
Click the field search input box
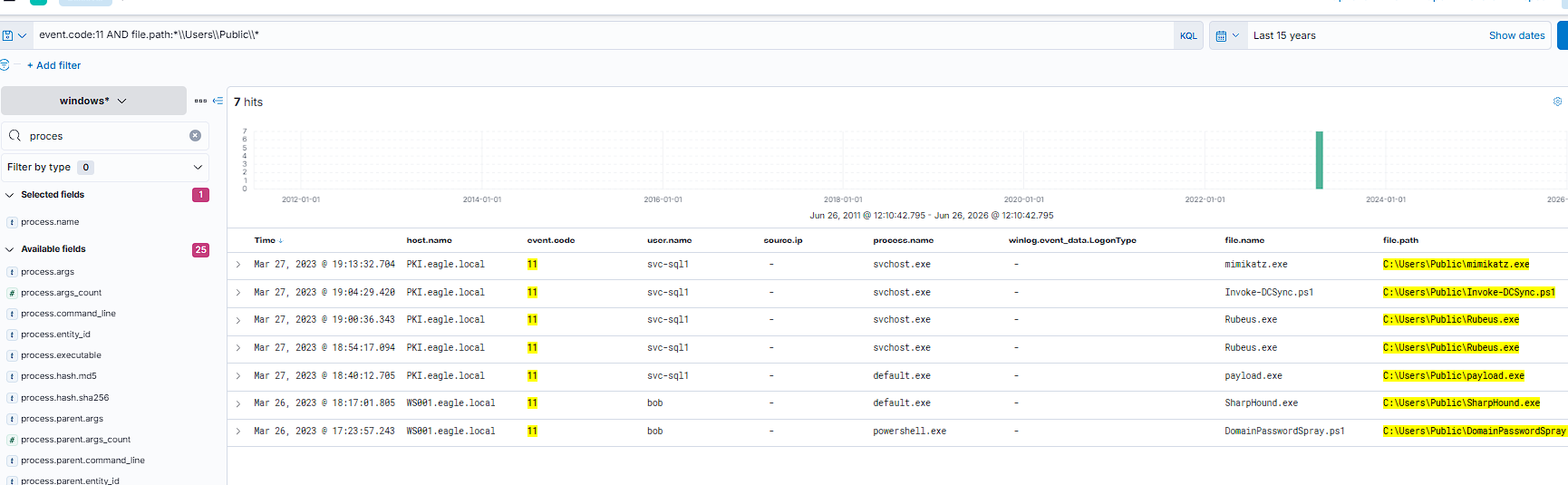click(x=105, y=136)
